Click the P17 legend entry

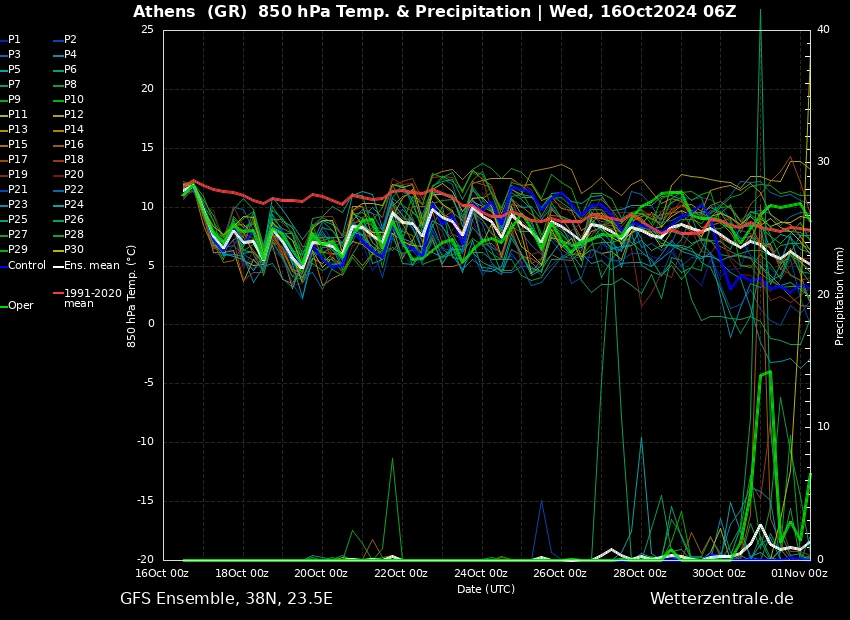pos(18,159)
